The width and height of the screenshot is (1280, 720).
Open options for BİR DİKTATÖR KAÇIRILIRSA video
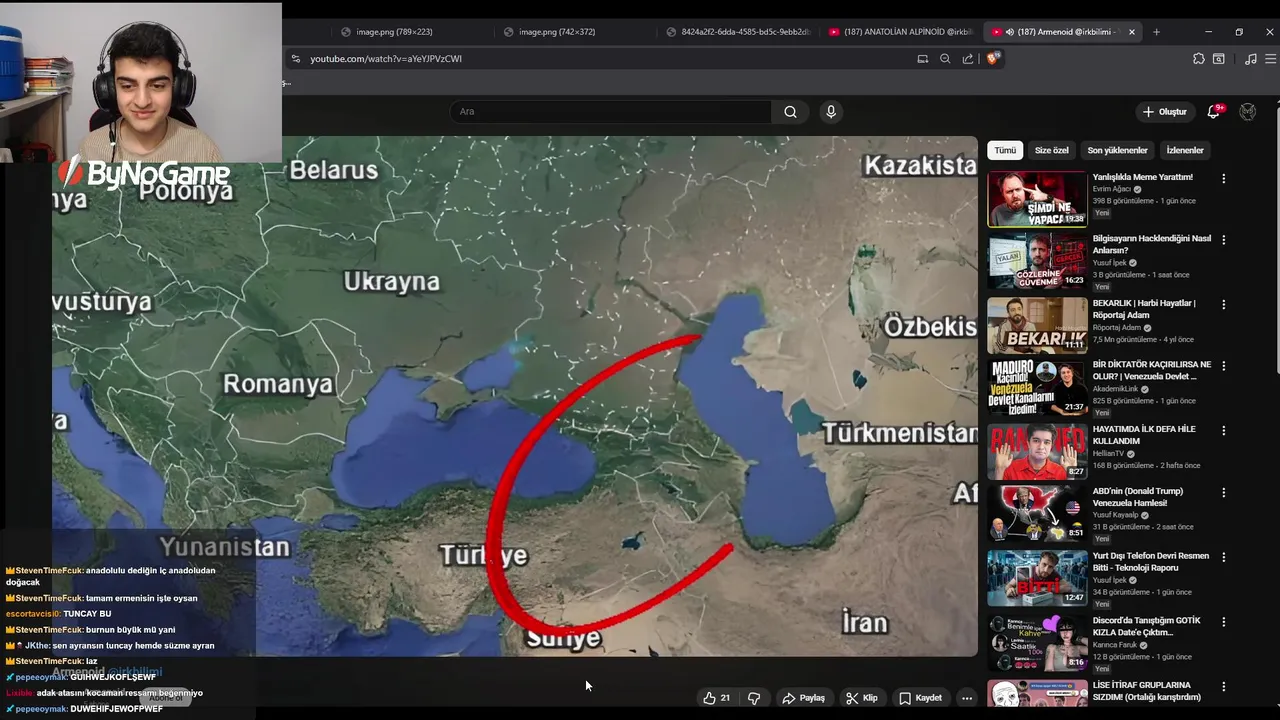pos(1223,366)
